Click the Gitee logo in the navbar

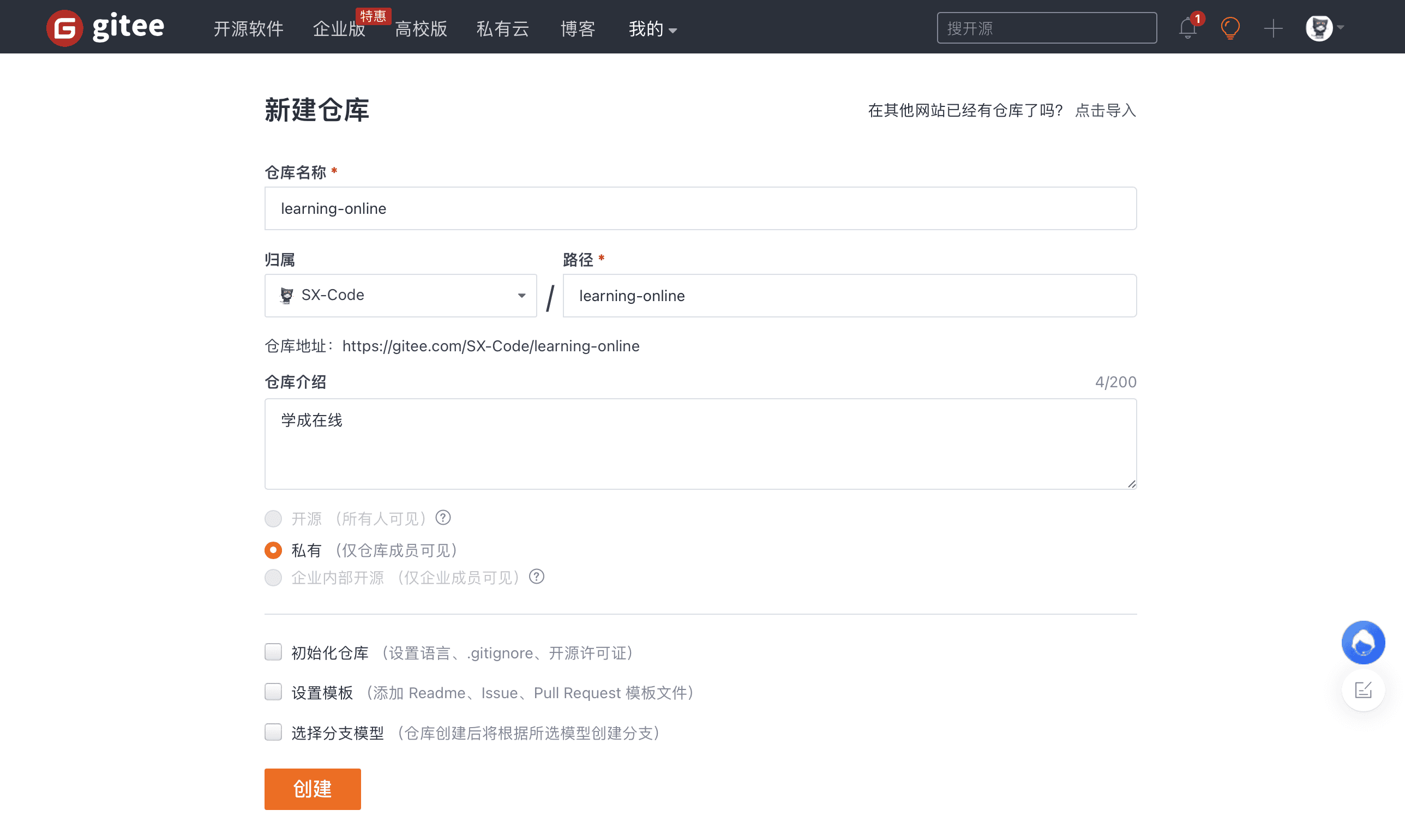pyautogui.click(x=105, y=27)
